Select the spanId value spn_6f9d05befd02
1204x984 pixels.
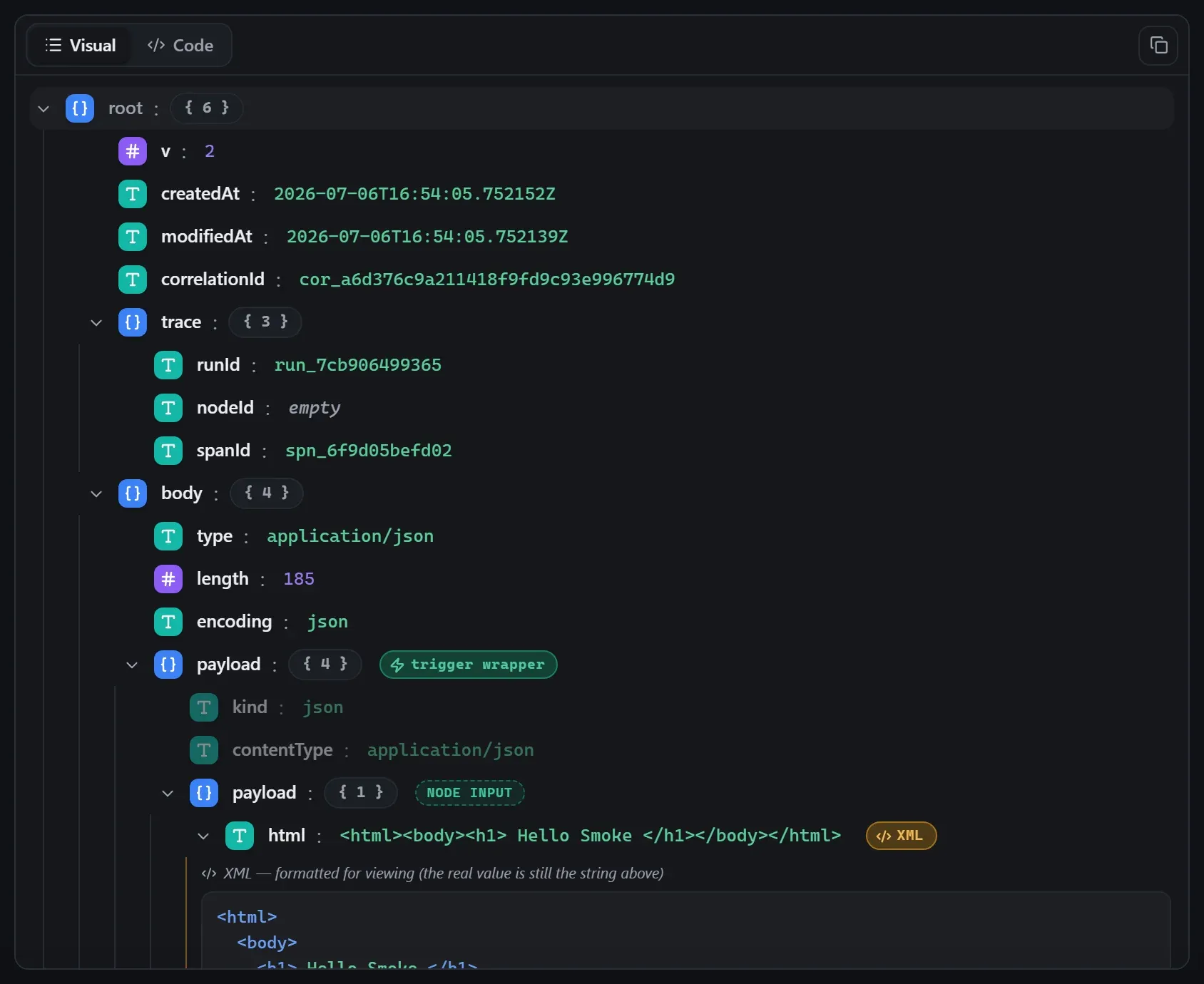coord(369,451)
